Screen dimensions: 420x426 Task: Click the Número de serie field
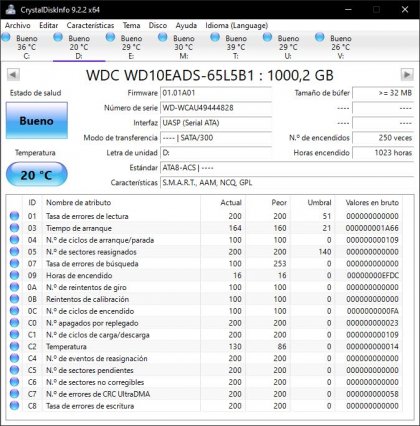click(216, 108)
